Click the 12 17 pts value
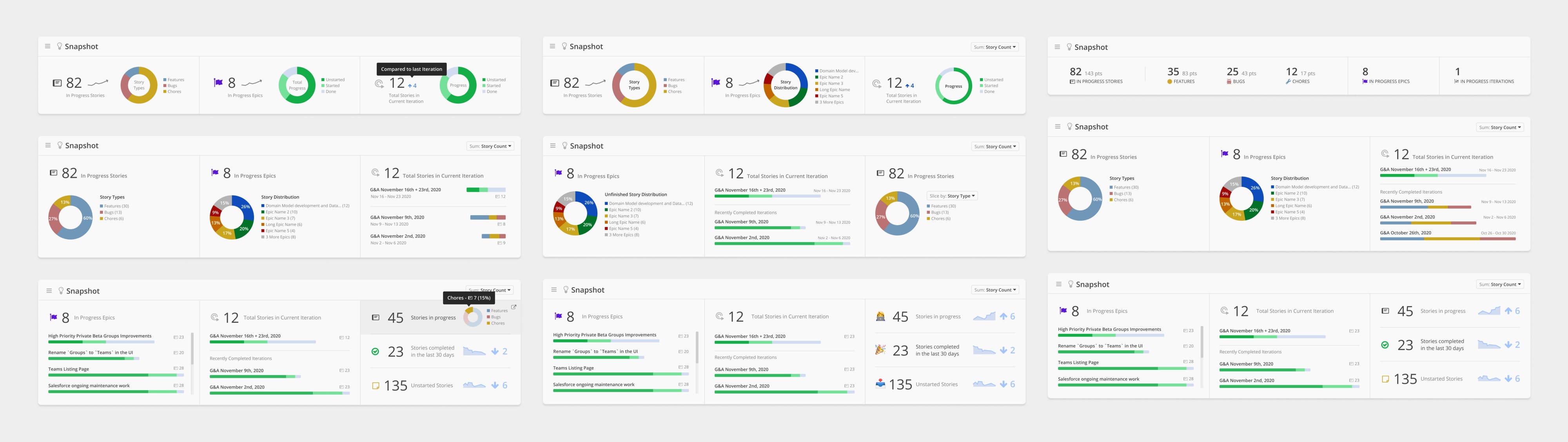 tap(1300, 72)
